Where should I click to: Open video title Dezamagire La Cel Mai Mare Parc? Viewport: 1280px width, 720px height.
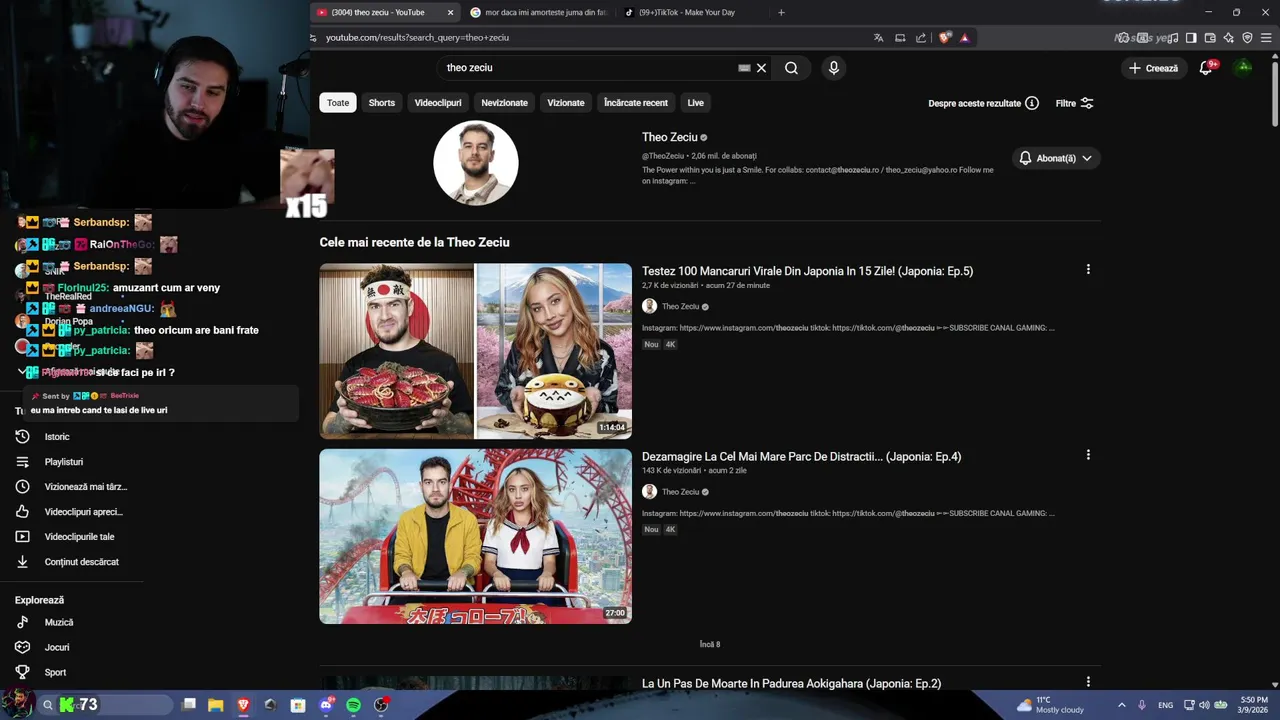(x=801, y=456)
